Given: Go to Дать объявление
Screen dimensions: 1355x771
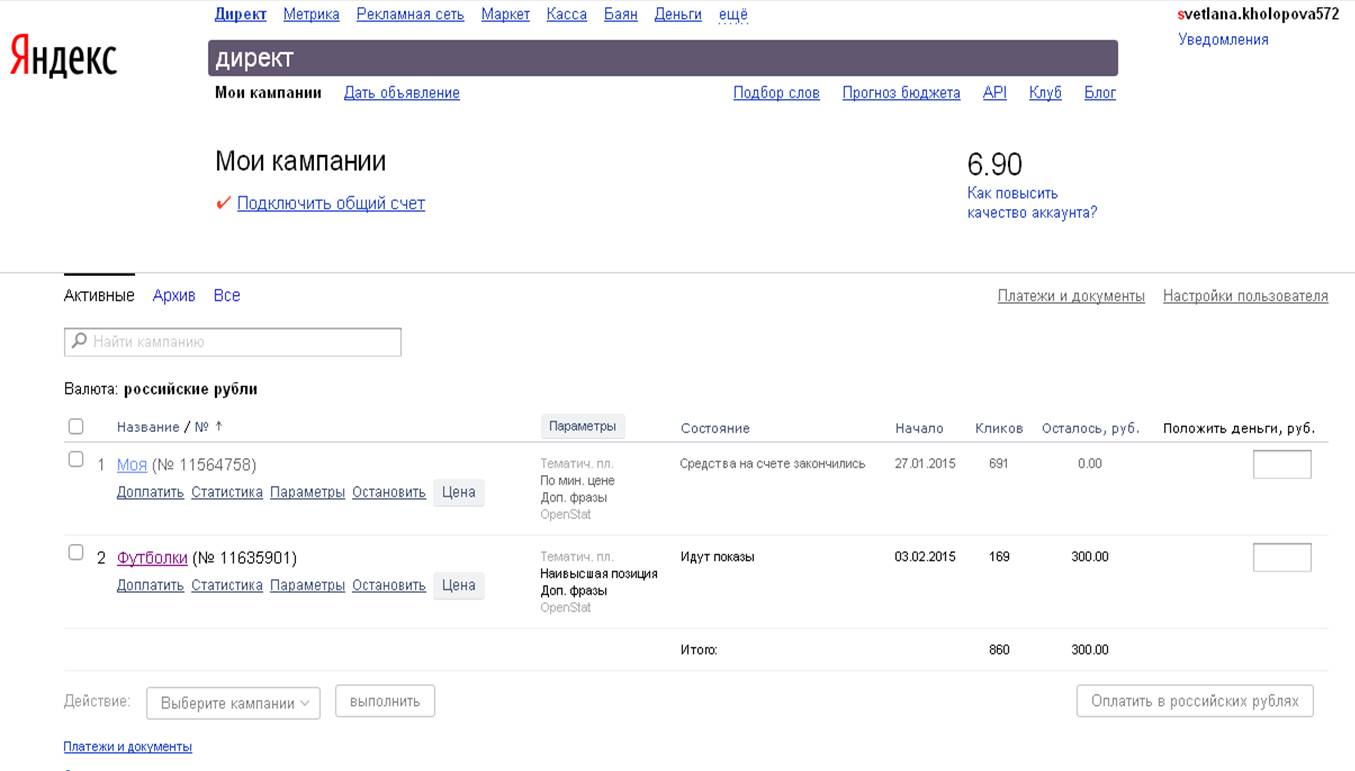Looking at the screenshot, I should pyautogui.click(x=402, y=93).
